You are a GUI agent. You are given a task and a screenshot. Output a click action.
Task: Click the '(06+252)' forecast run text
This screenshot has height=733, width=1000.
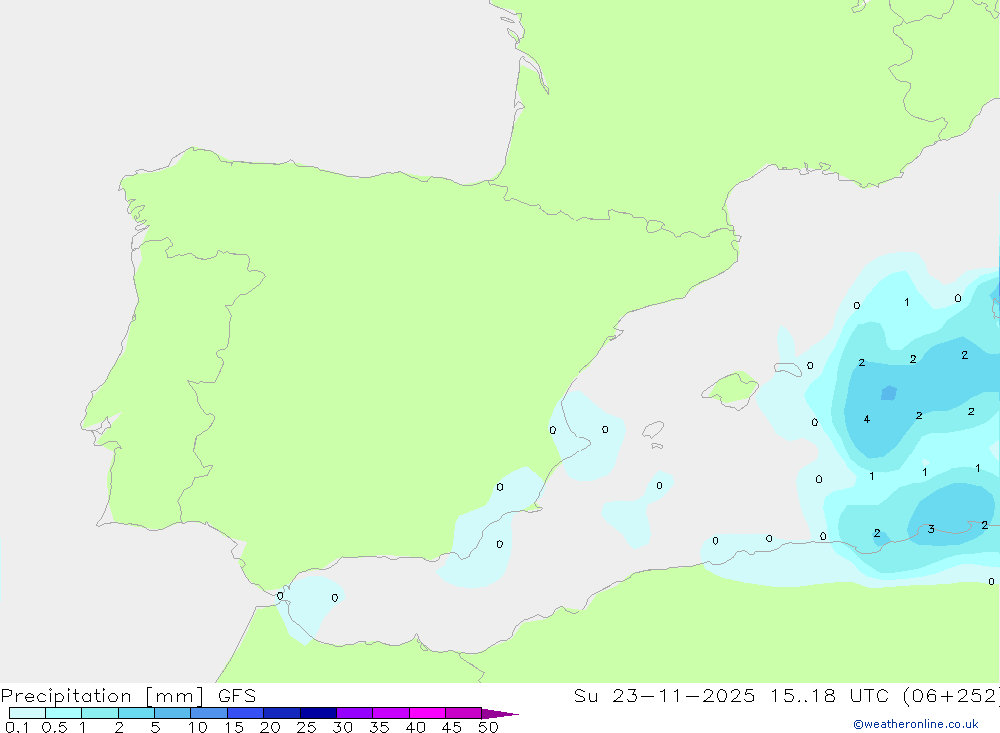click(951, 696)
